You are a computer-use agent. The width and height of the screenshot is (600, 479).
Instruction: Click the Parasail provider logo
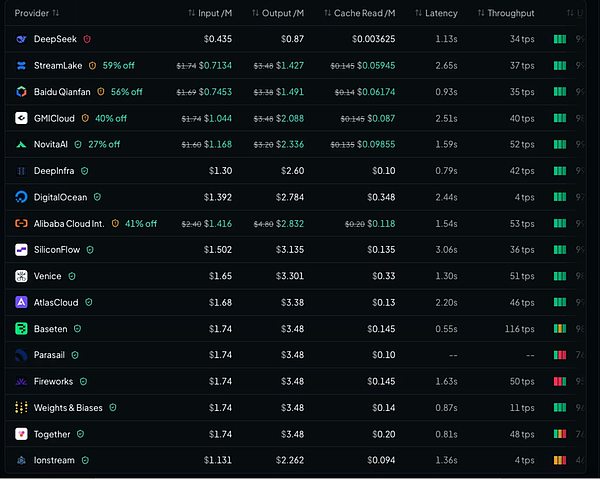pyautogui.click(x=21, y=355)
